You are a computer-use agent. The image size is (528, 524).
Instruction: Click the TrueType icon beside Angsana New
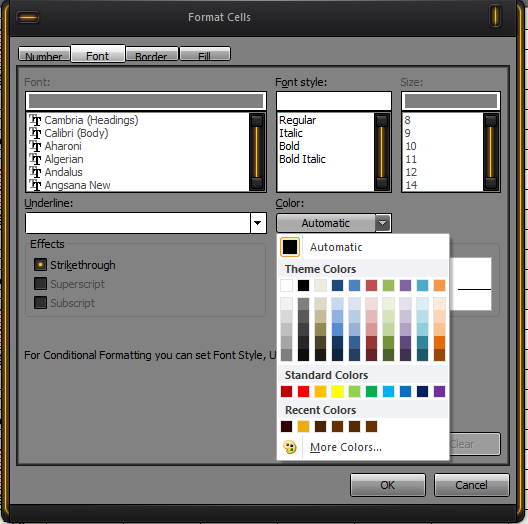point(35,185)
